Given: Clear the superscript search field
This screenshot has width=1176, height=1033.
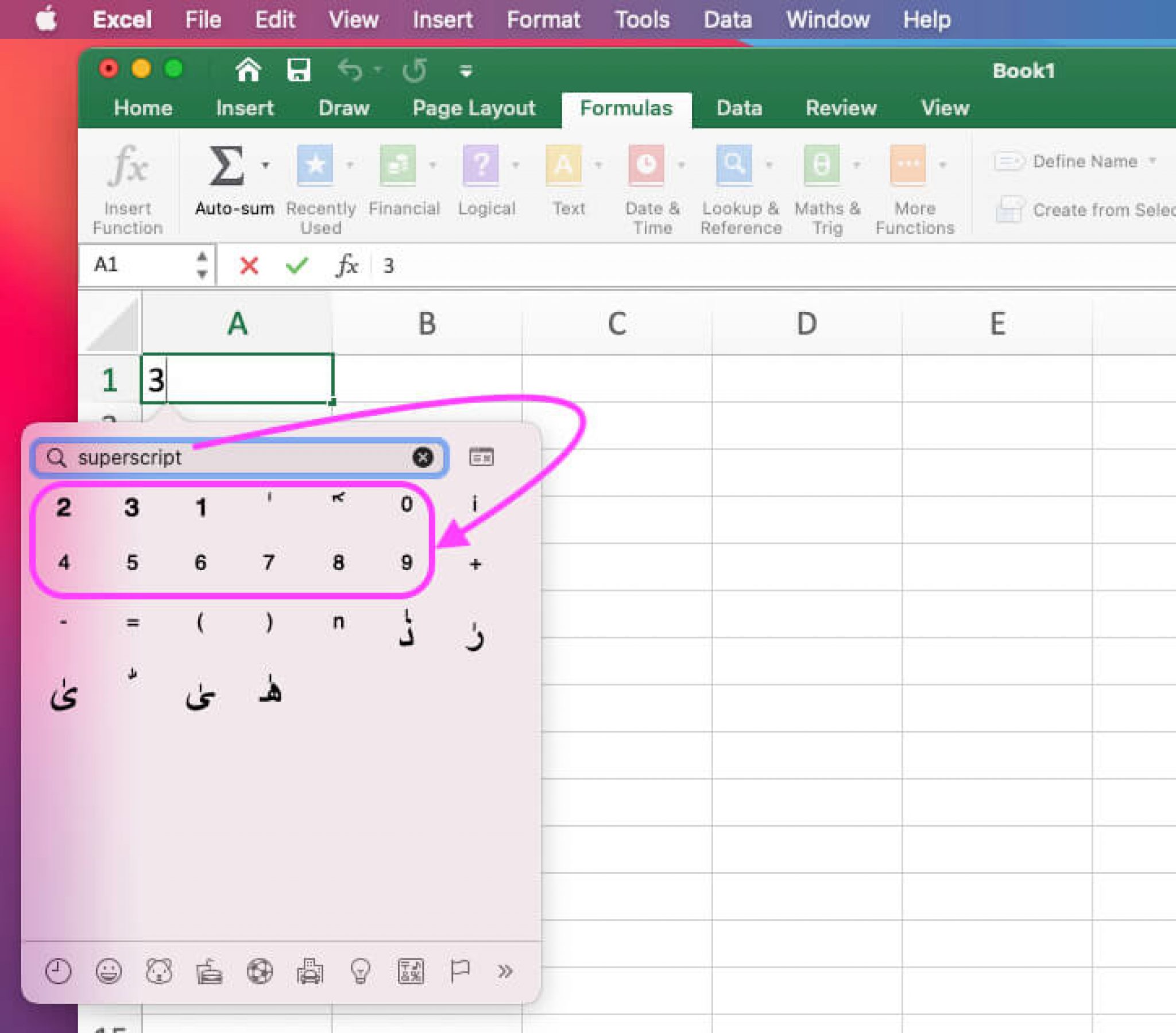Looking at the screenshot, I should (423, 458).
